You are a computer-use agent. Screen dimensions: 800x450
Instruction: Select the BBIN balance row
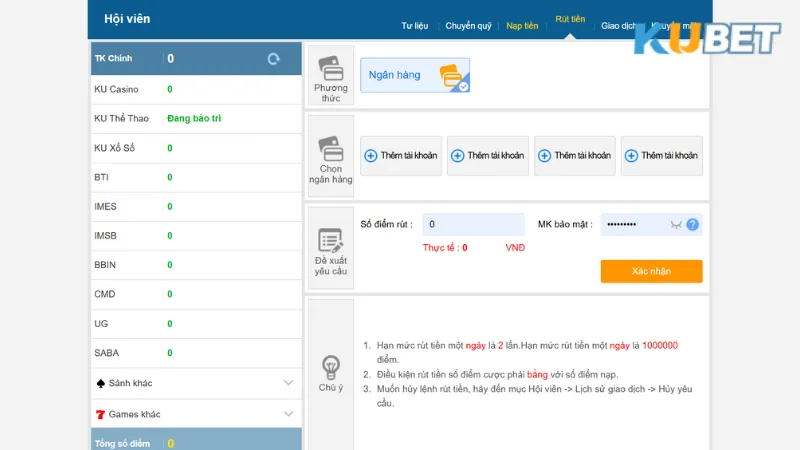[196, 265]
